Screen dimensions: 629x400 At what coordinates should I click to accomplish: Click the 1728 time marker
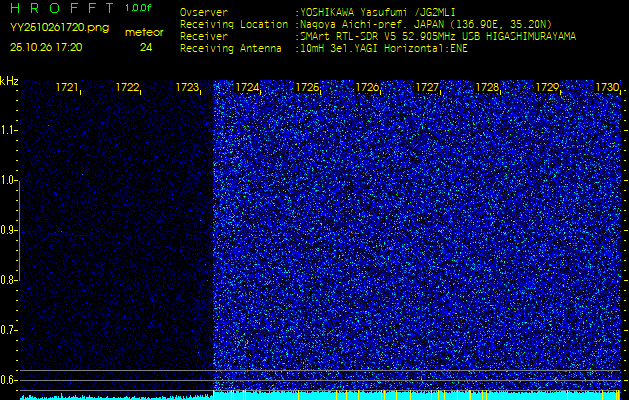487,87
